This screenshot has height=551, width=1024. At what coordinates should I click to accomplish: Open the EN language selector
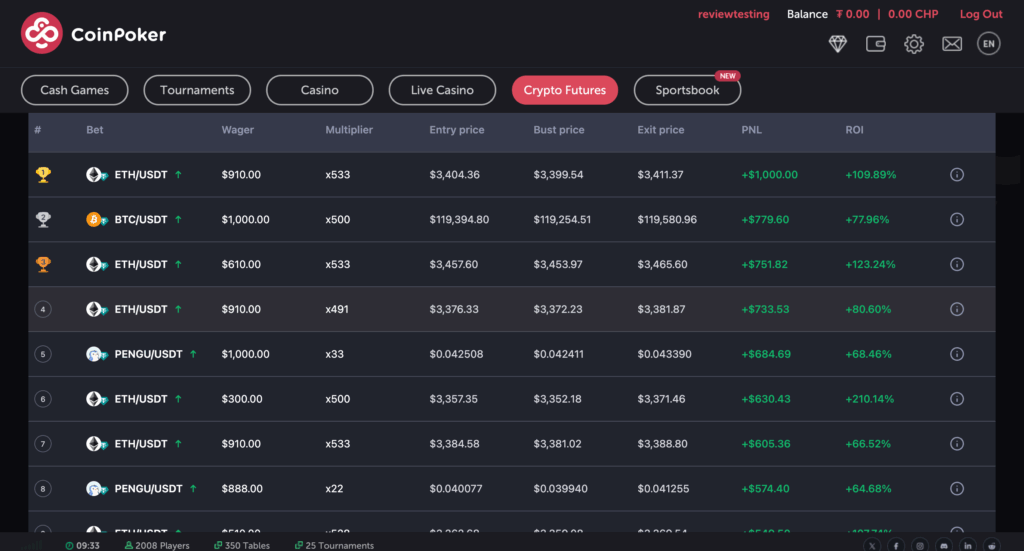(989, 44)
